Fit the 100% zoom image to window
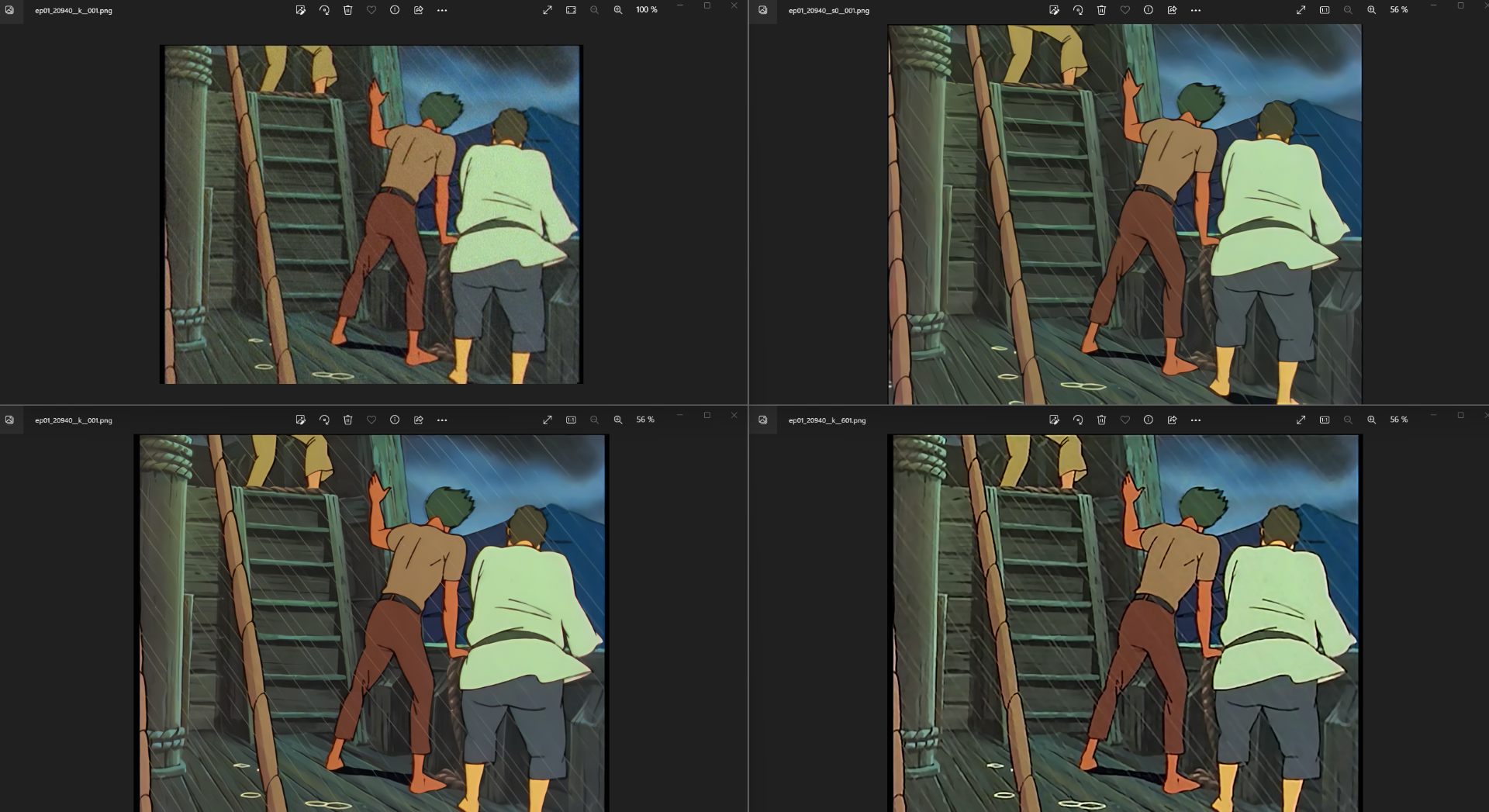Image resolution: width=1489 pixels, height=812 pixels. [x=571, y=10]
